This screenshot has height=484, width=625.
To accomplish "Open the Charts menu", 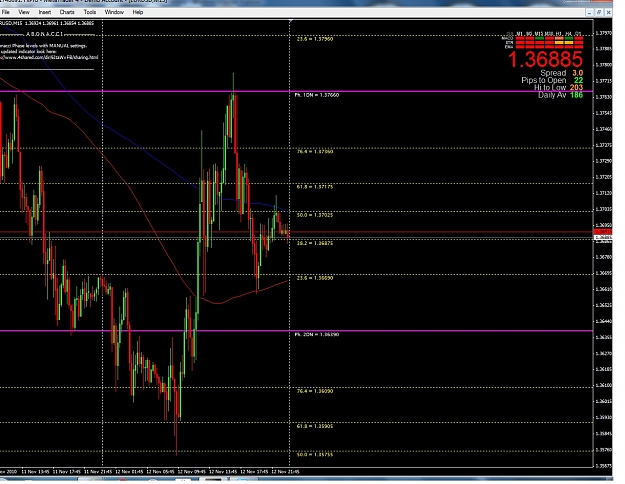I will tap(67, 12).
